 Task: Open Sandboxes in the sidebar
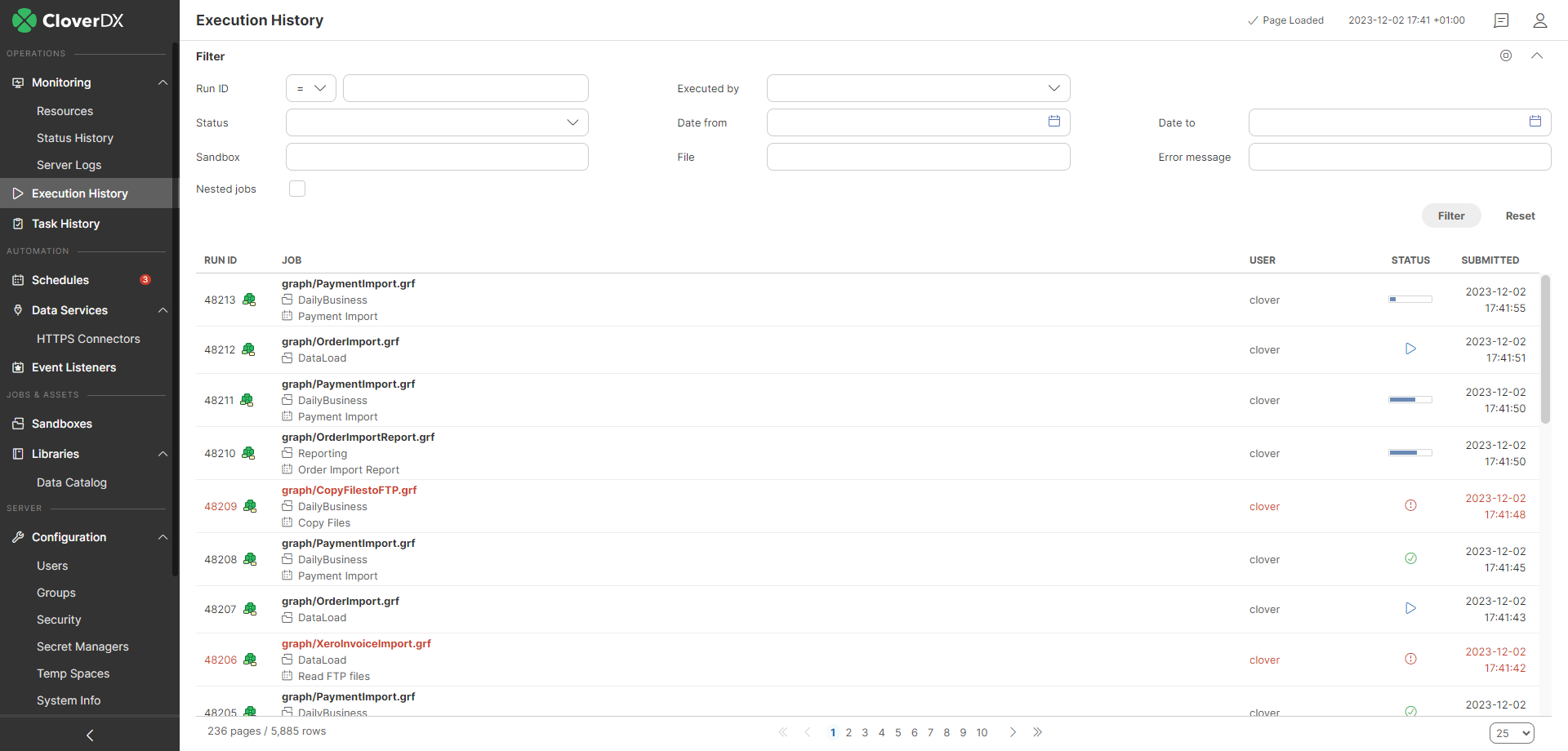(61, 424)
